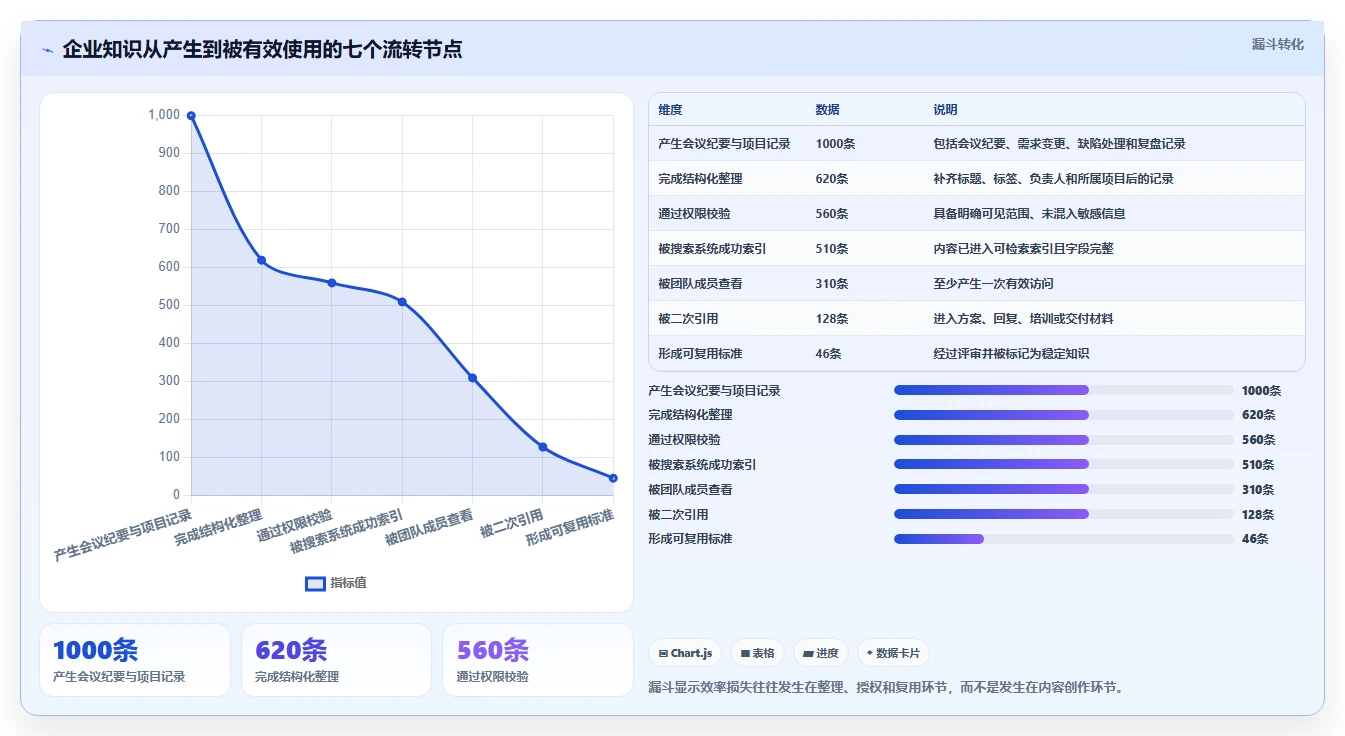Click the chart point for 形成可复用标准
1345x736 pixels.
613,478
